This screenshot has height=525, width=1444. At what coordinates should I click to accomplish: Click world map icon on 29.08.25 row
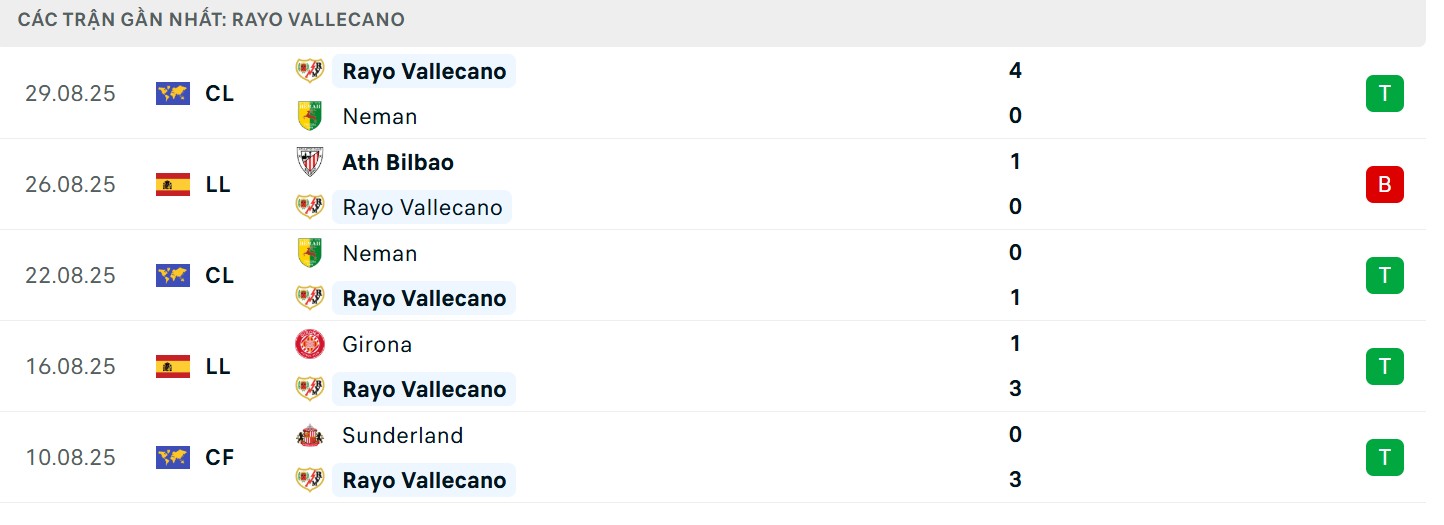click(x=173, y=93)
